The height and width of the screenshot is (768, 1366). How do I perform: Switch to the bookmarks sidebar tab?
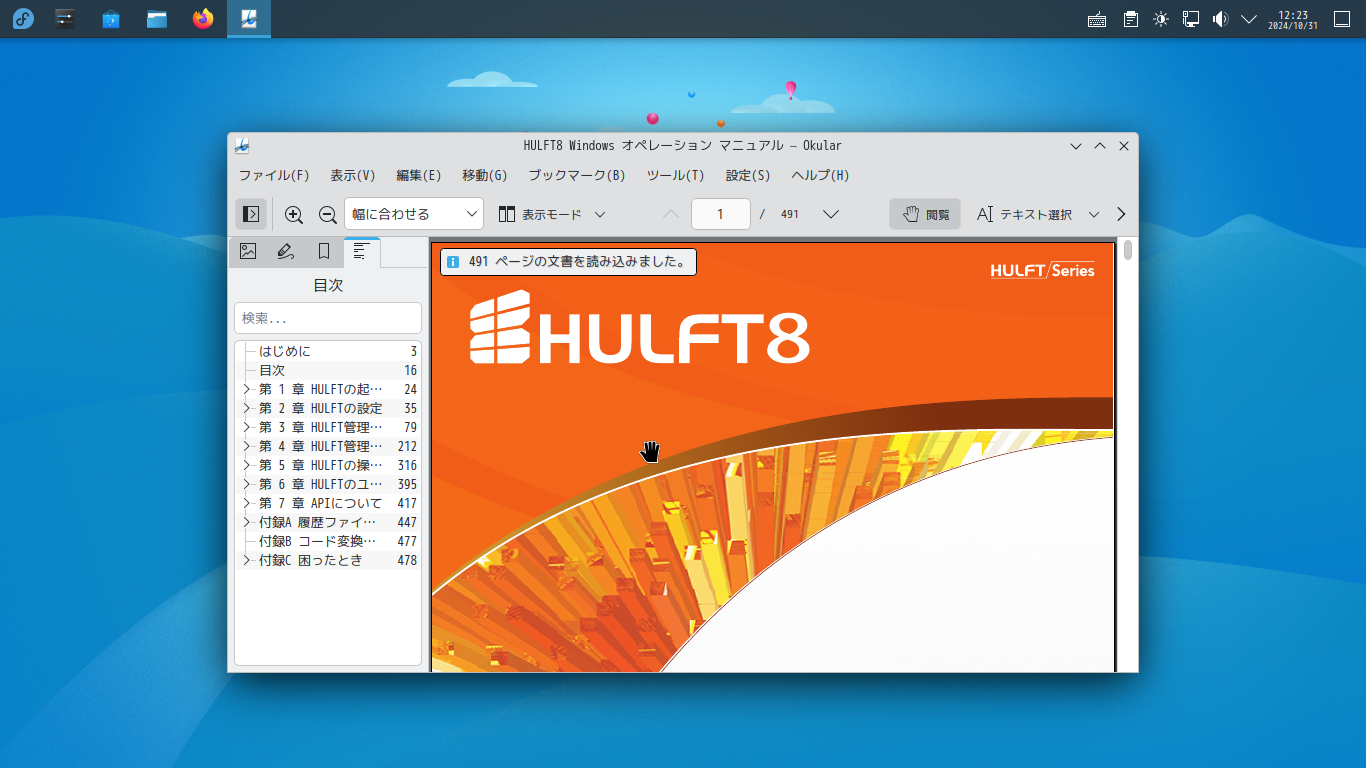click(x=324, y=252)
